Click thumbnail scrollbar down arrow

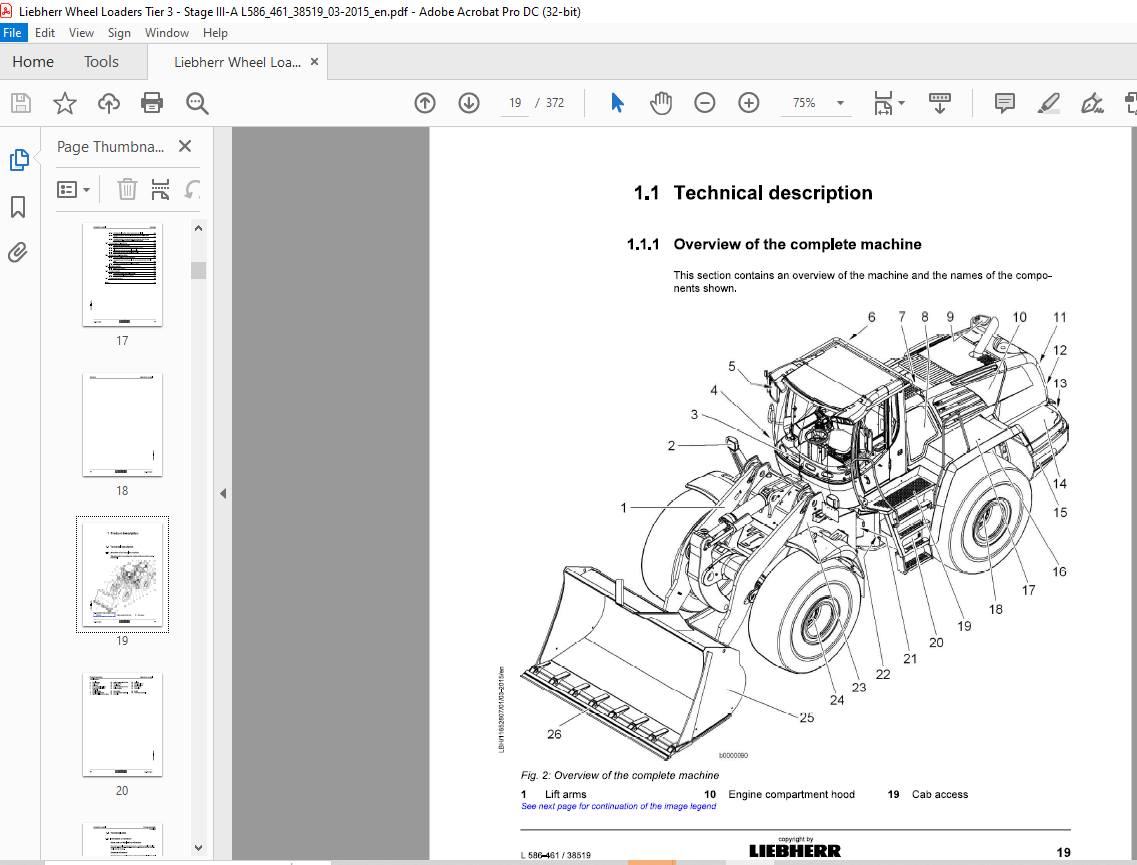[199, 847]
